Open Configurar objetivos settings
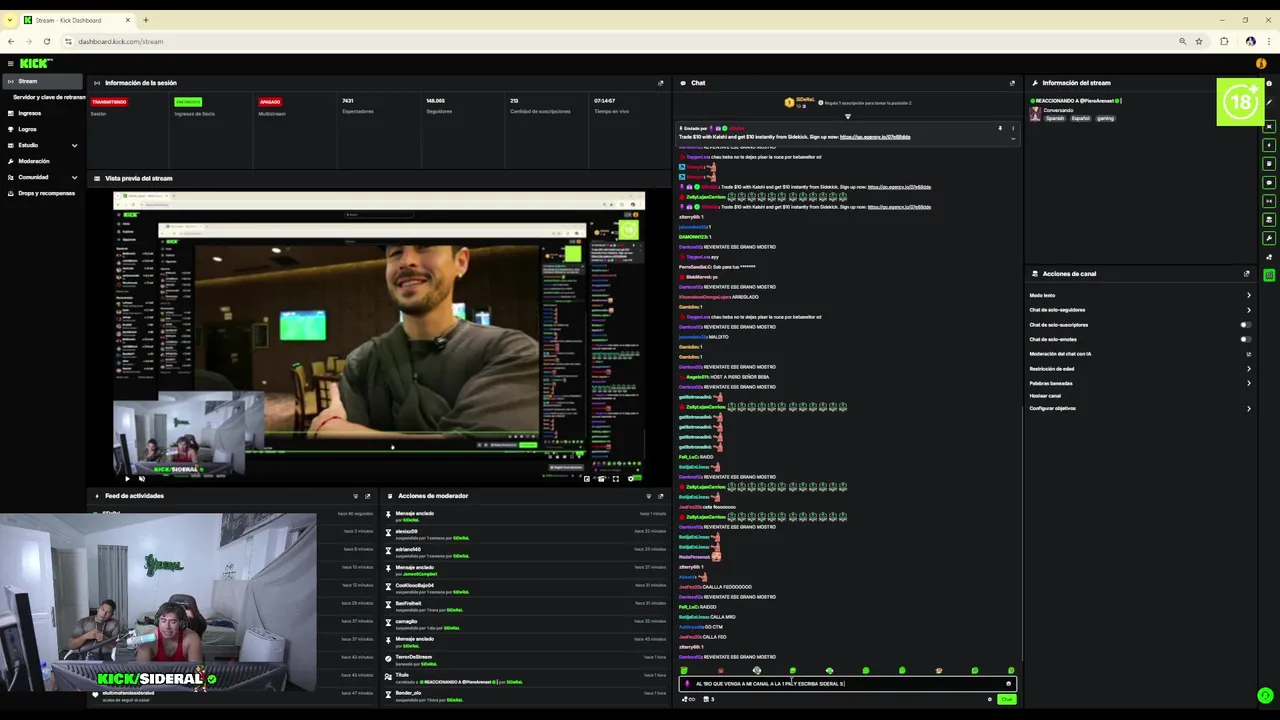 [x=1139, y=408]
